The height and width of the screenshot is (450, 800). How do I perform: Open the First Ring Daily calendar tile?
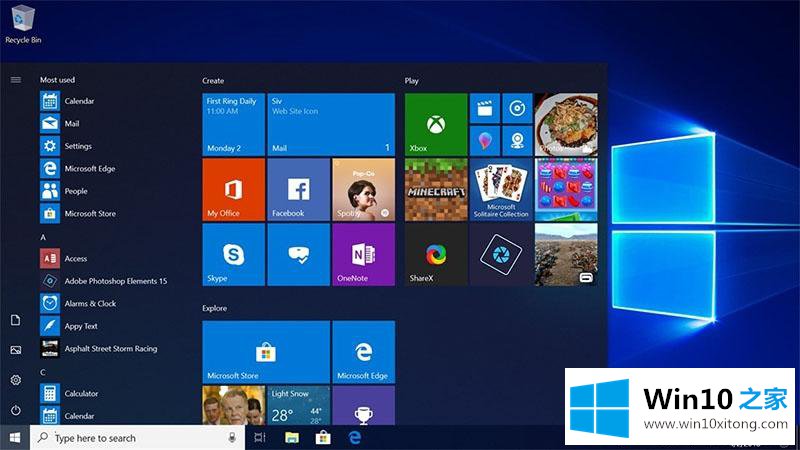coord(234,124)
